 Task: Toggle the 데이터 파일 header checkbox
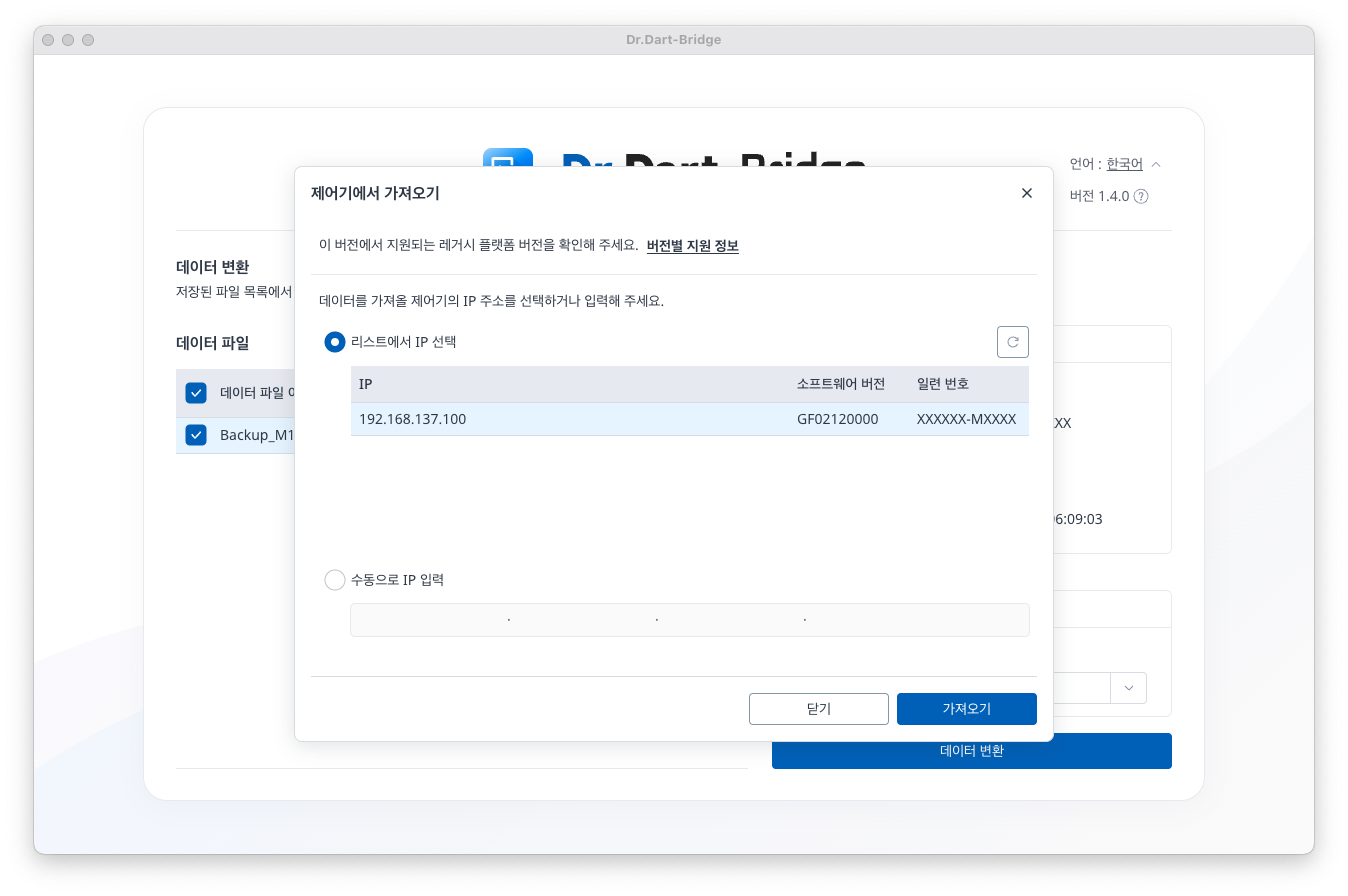pyautogui.click(x=196, y=393)
